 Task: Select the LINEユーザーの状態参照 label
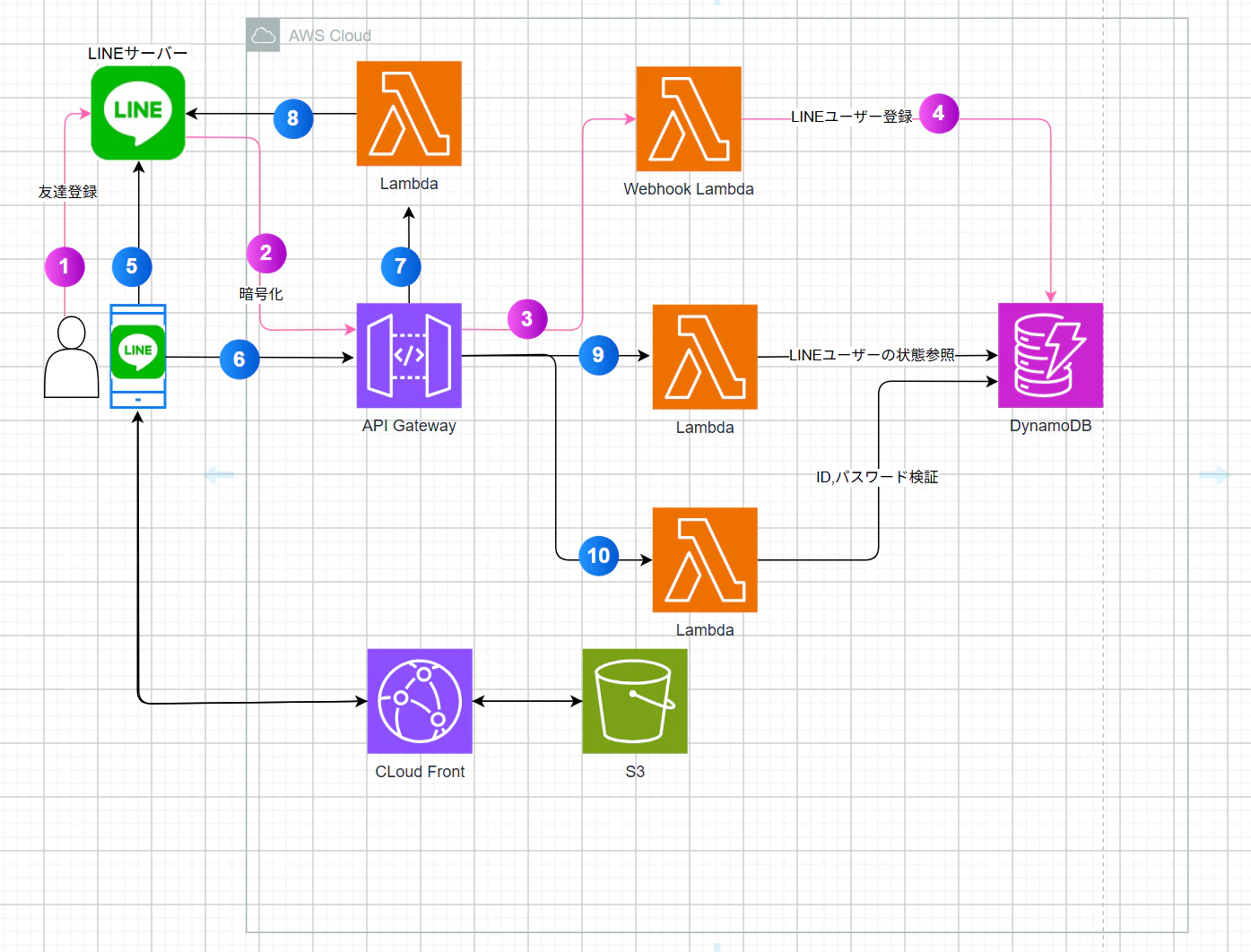tap(872, 355)
